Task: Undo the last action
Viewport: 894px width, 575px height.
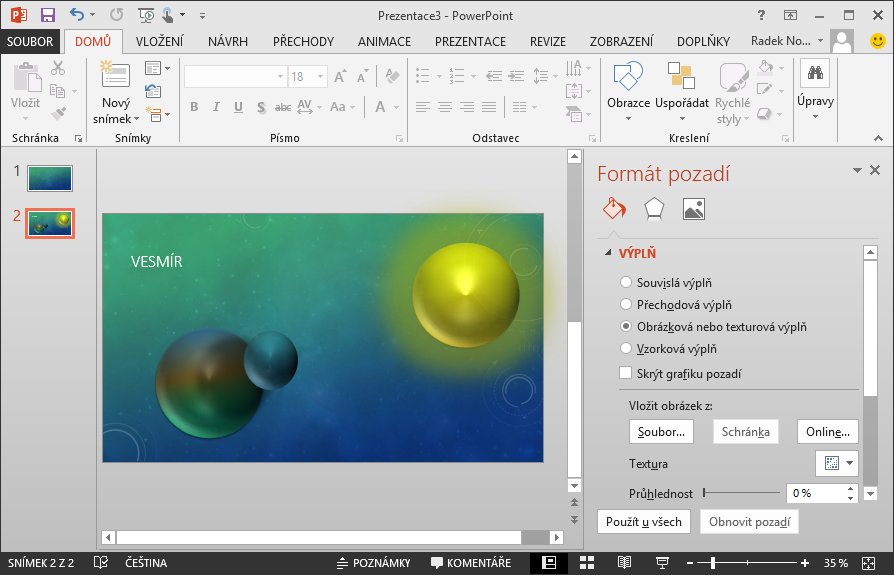Action: pos(76,15)
